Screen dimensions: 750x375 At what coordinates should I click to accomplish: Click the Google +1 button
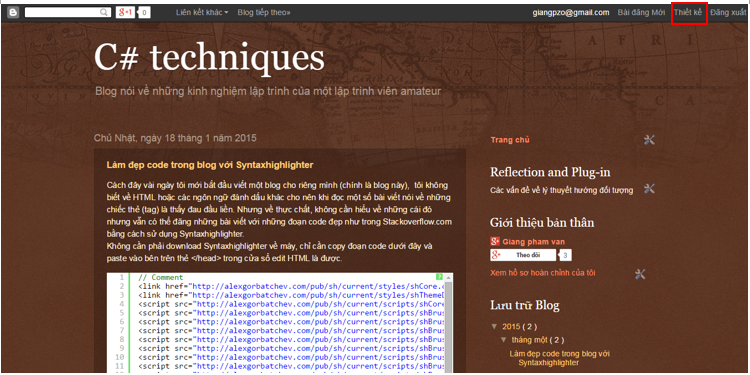pyautogui.click(x=126, y=13)
